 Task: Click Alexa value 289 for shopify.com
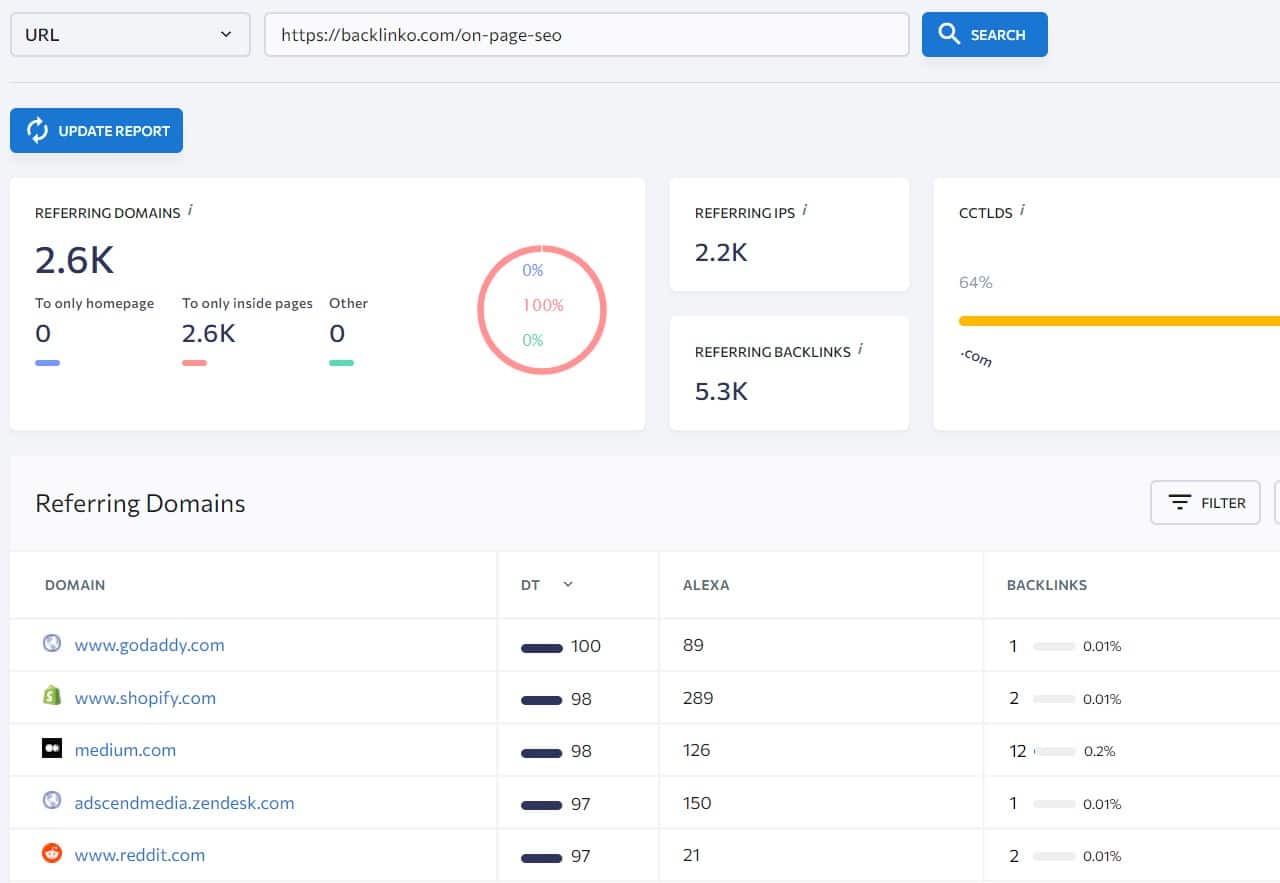point(698,698)
